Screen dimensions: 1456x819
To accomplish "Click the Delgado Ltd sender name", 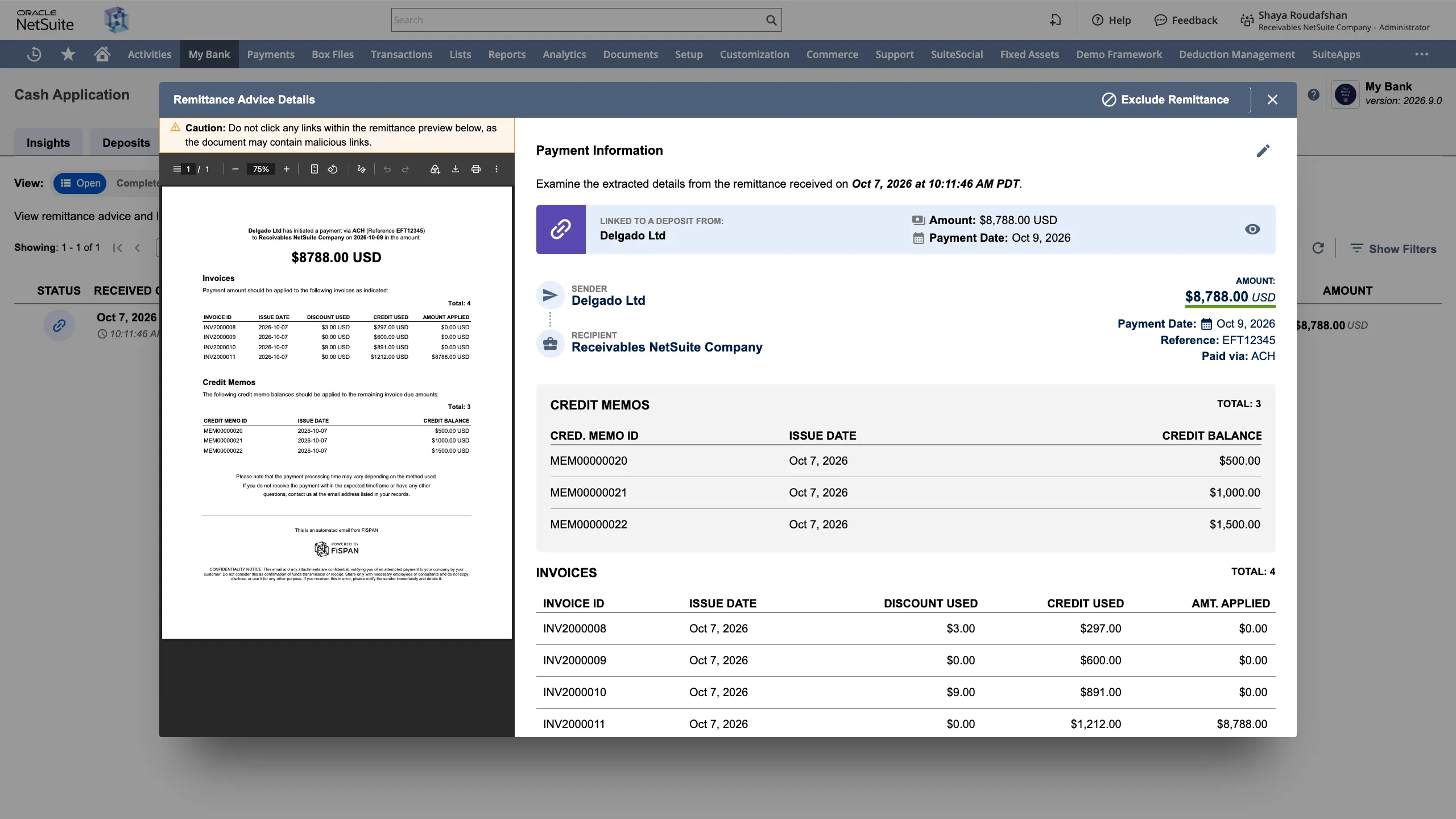I will [608, 300].
